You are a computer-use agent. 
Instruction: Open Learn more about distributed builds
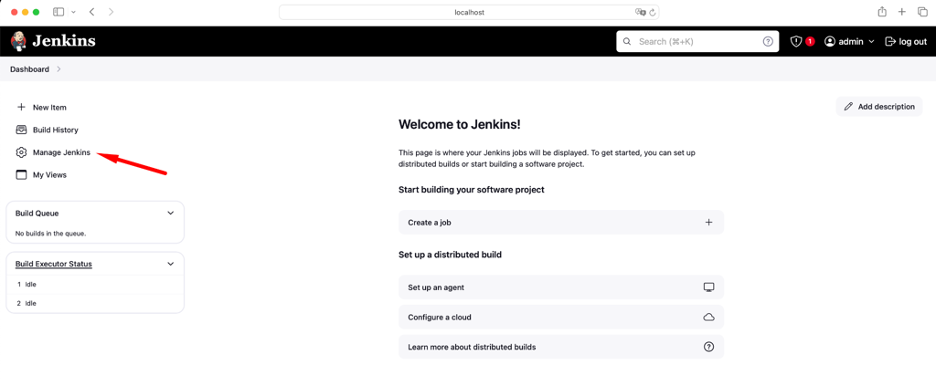(x=561, y=347)
